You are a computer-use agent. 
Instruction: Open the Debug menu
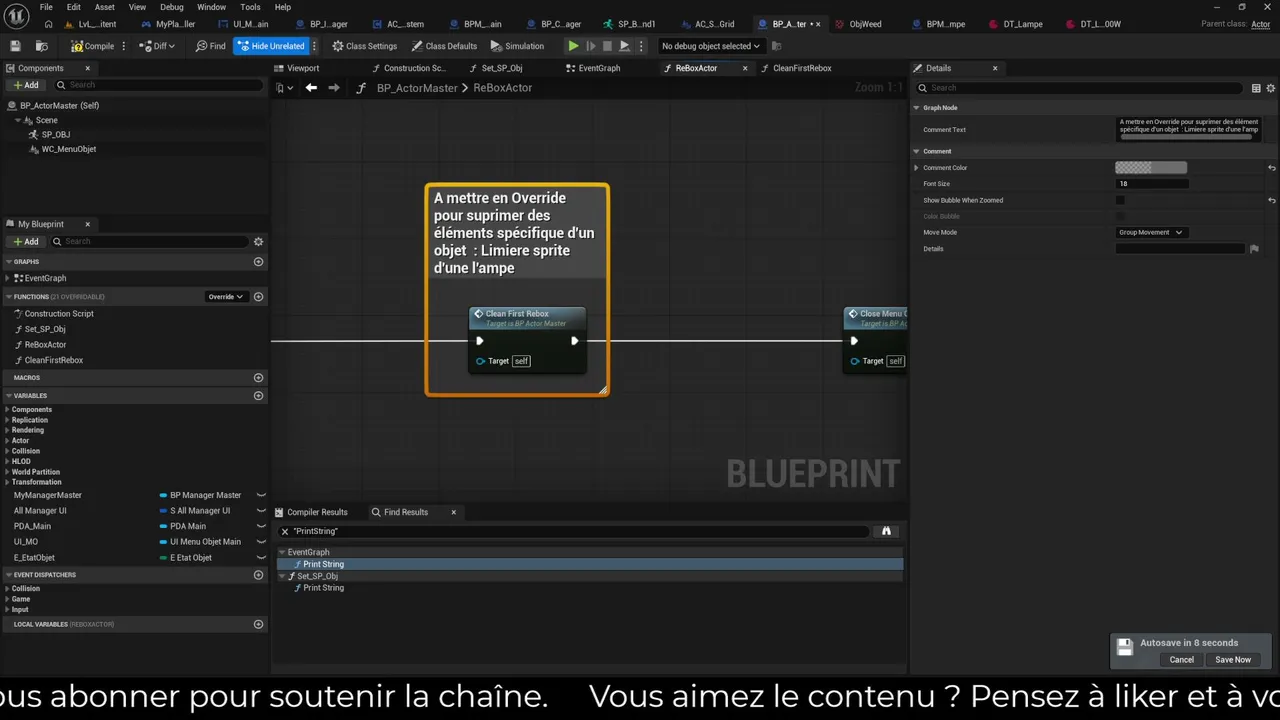tap(172, 7)
